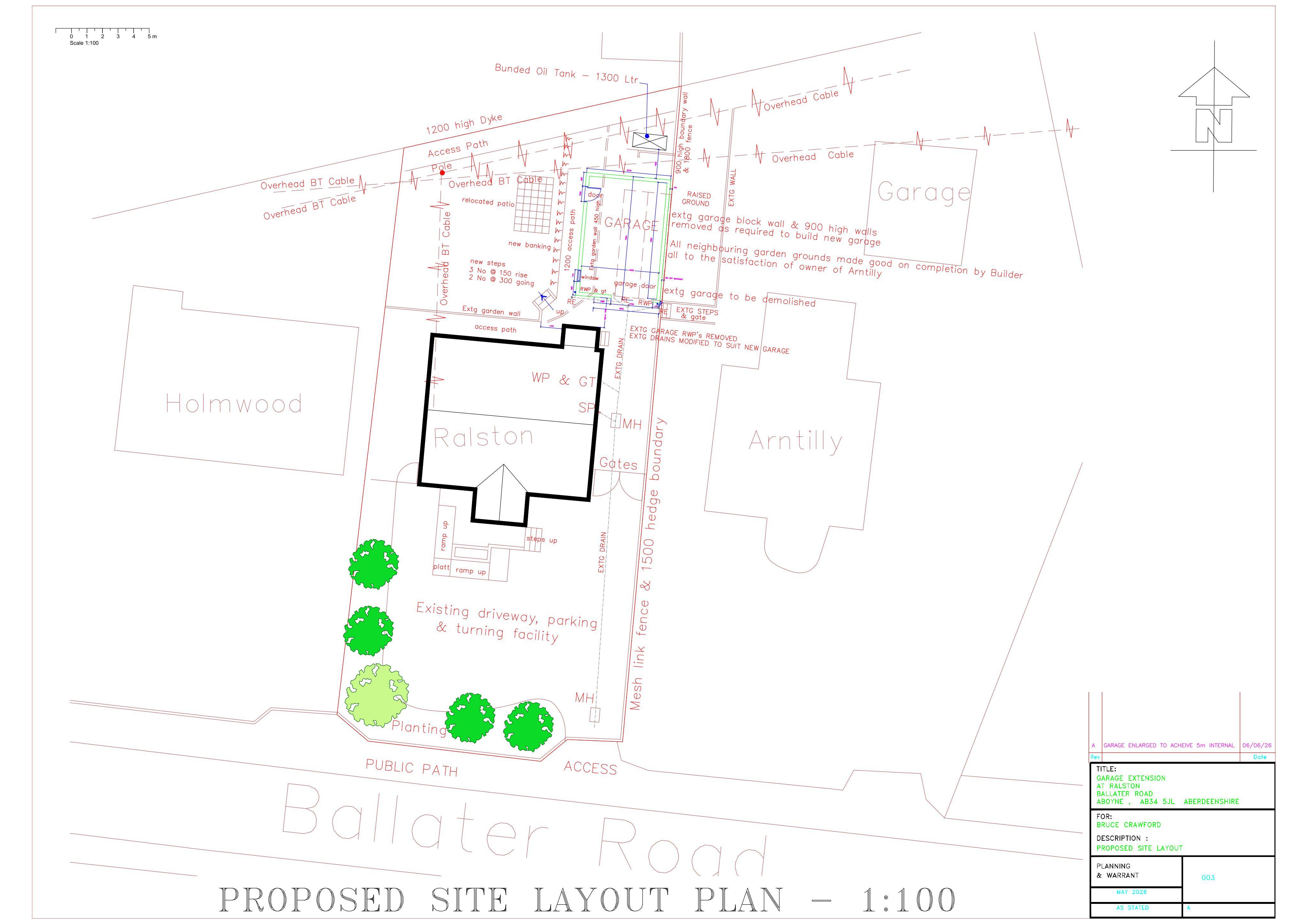Screen dimensions: 1308x924
Task: Click the 'Gates' label
Action: pos(618,464)
